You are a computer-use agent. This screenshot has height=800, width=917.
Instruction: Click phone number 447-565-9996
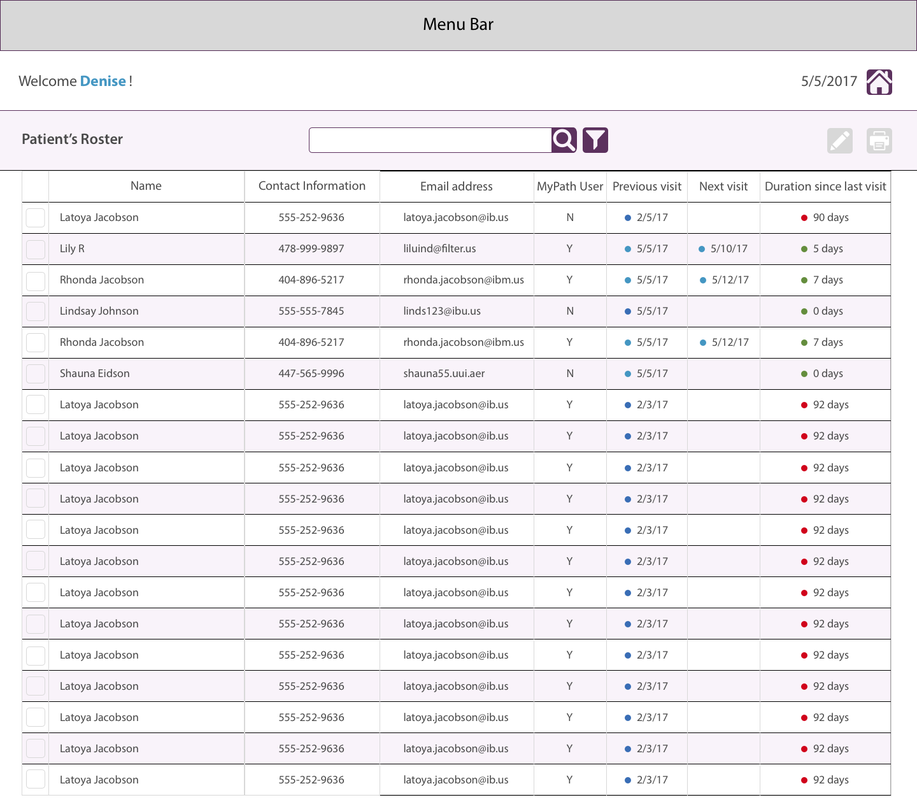311,374
